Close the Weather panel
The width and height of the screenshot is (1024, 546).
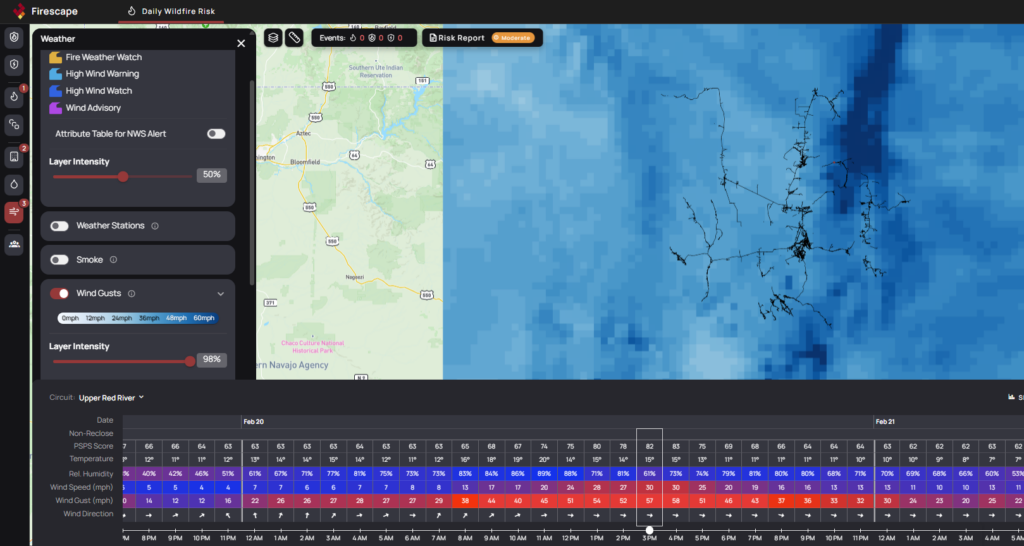click(x=240, y=43)
